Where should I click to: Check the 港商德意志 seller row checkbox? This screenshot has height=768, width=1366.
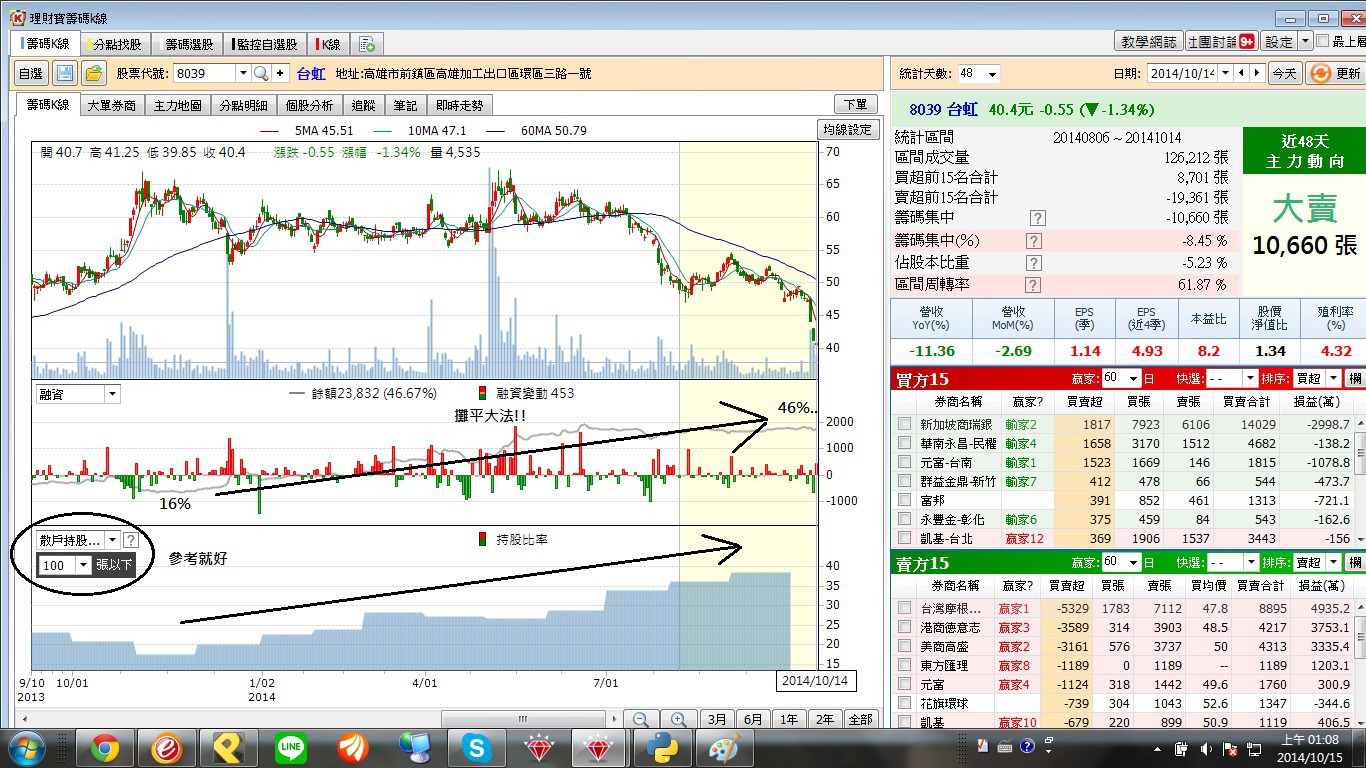click(x=904, y=627)
